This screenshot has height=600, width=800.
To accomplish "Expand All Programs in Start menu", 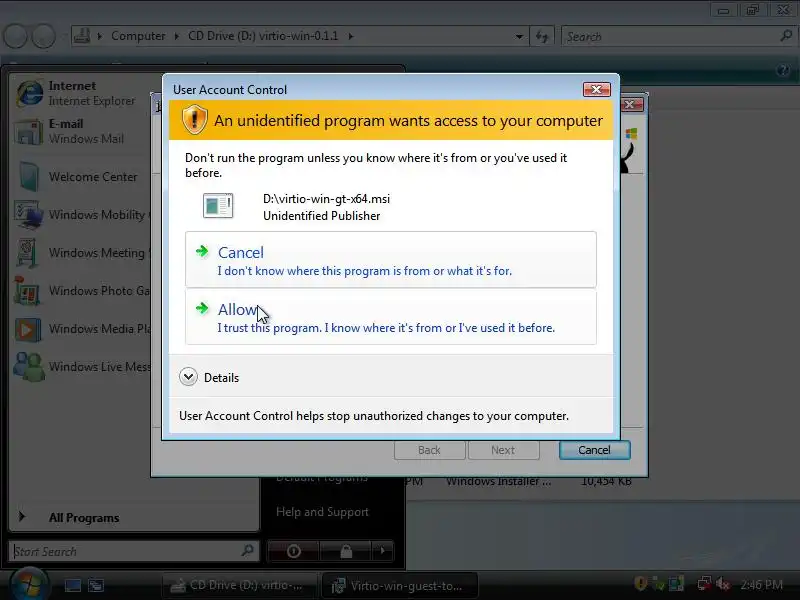I will (84, 517).
